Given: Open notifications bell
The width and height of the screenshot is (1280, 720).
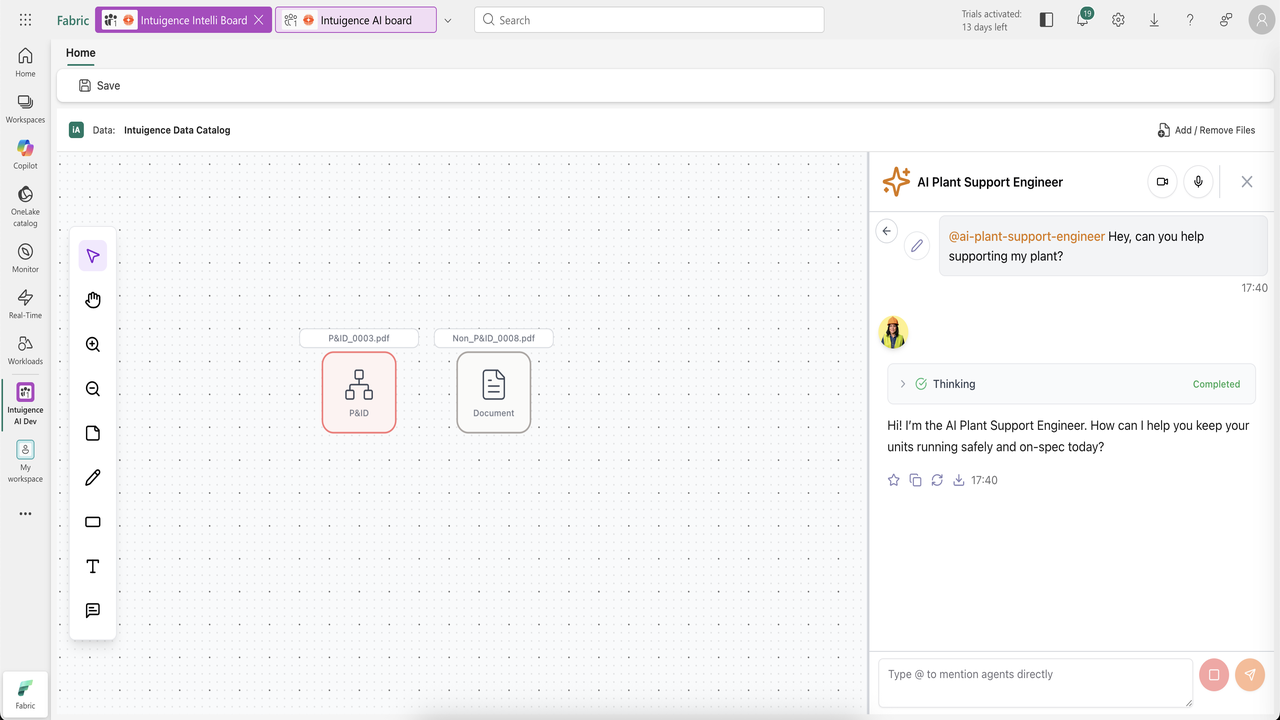Looking at the screenshot, I should pyautogui.click(x=1083, y=19).
